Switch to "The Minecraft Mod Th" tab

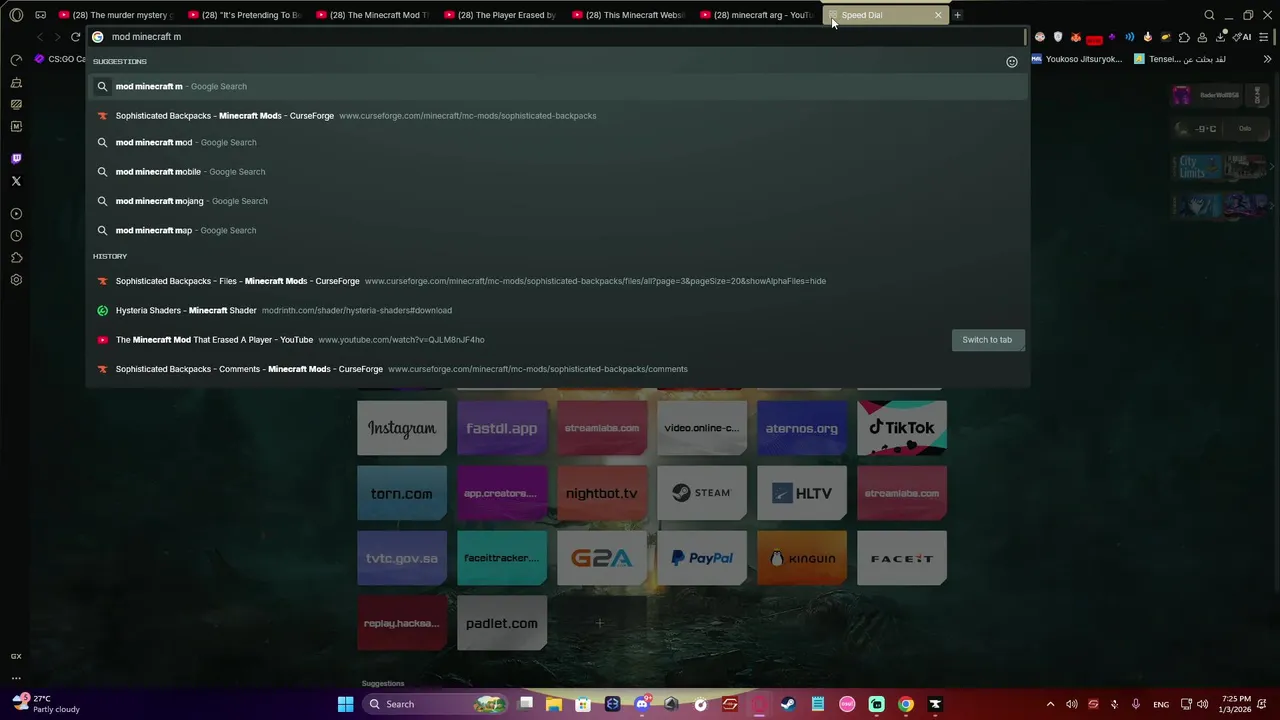click(373, 15)
